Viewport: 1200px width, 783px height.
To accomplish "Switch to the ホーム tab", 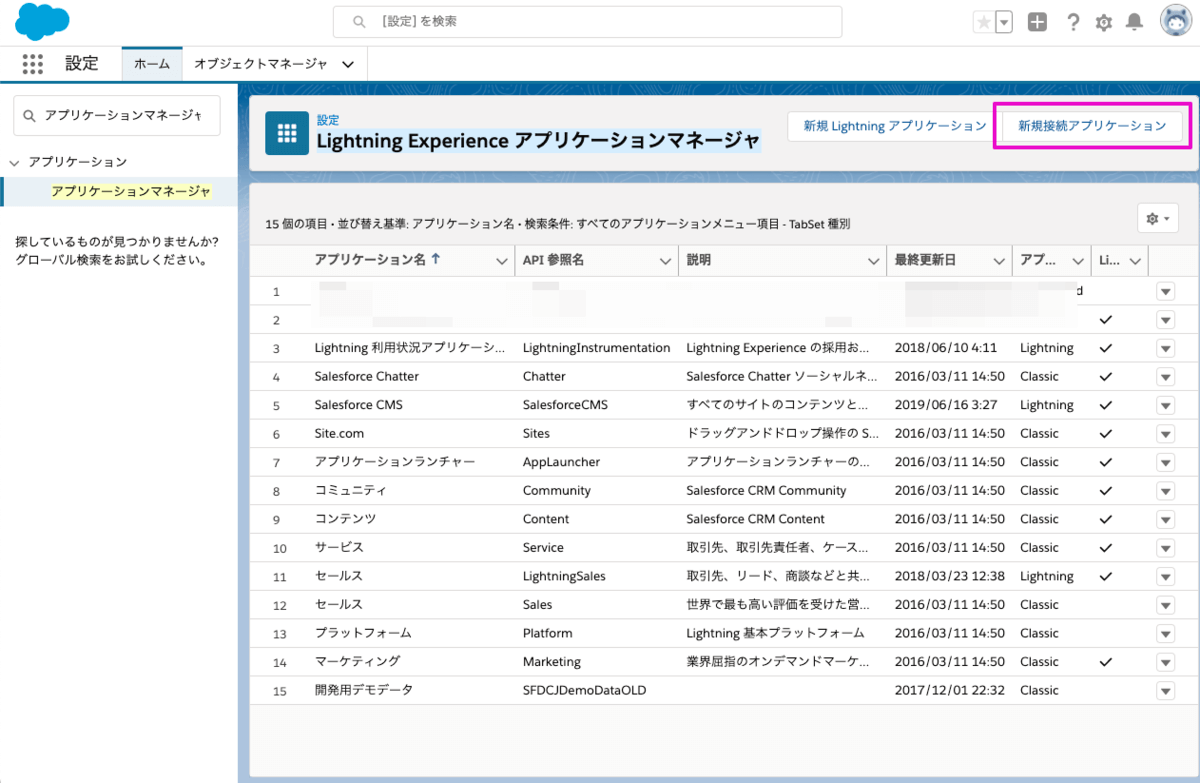I will click(152, 64).
